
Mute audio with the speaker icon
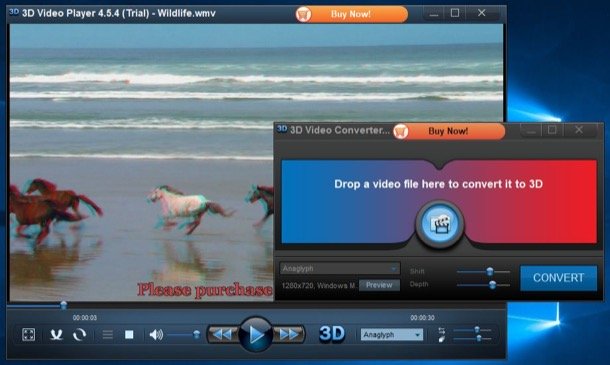pyautogui.click(x=156, y=335)
